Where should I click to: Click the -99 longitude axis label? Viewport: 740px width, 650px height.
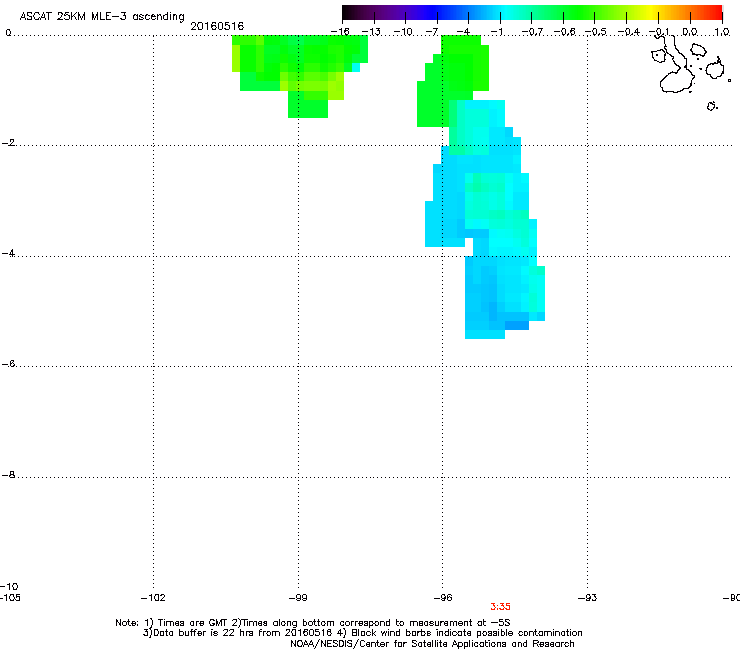click(x=298, y=598)
